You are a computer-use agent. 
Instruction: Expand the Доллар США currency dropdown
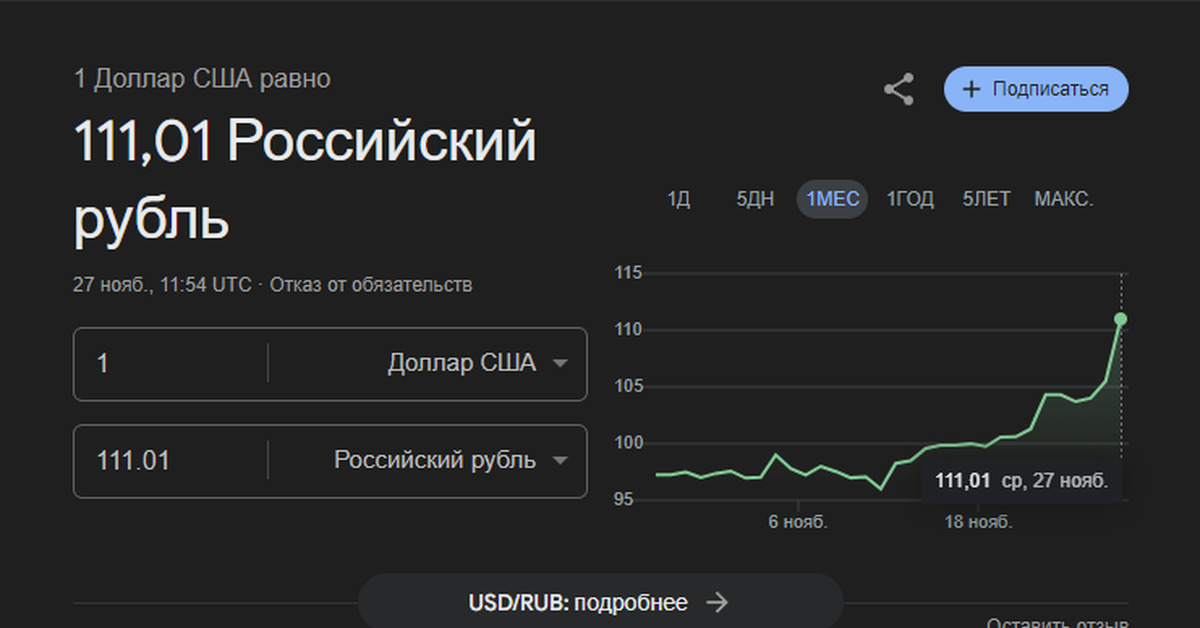(560, 364)
